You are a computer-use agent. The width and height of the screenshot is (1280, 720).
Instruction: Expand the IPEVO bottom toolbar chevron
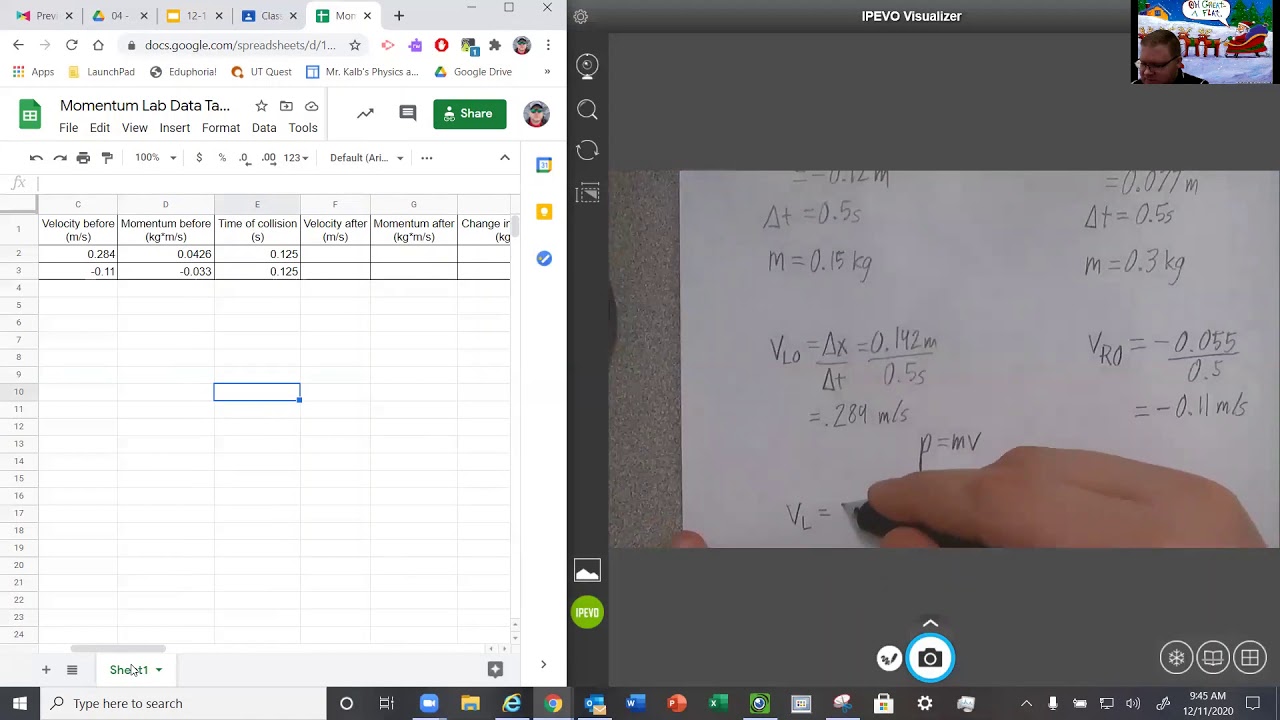[930, 623]
